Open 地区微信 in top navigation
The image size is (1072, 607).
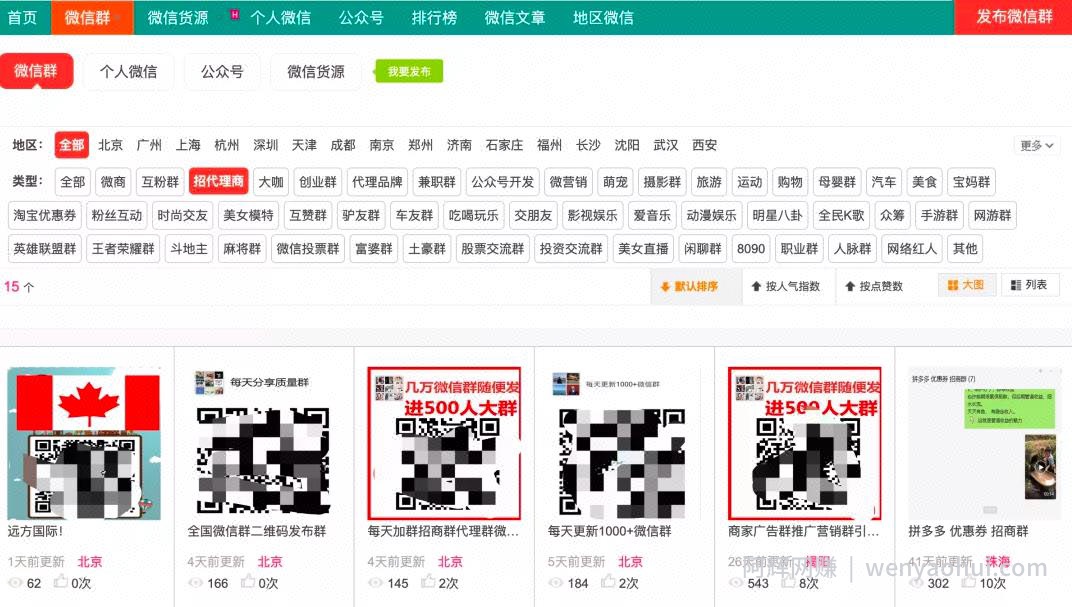click(x=603, y=17)
